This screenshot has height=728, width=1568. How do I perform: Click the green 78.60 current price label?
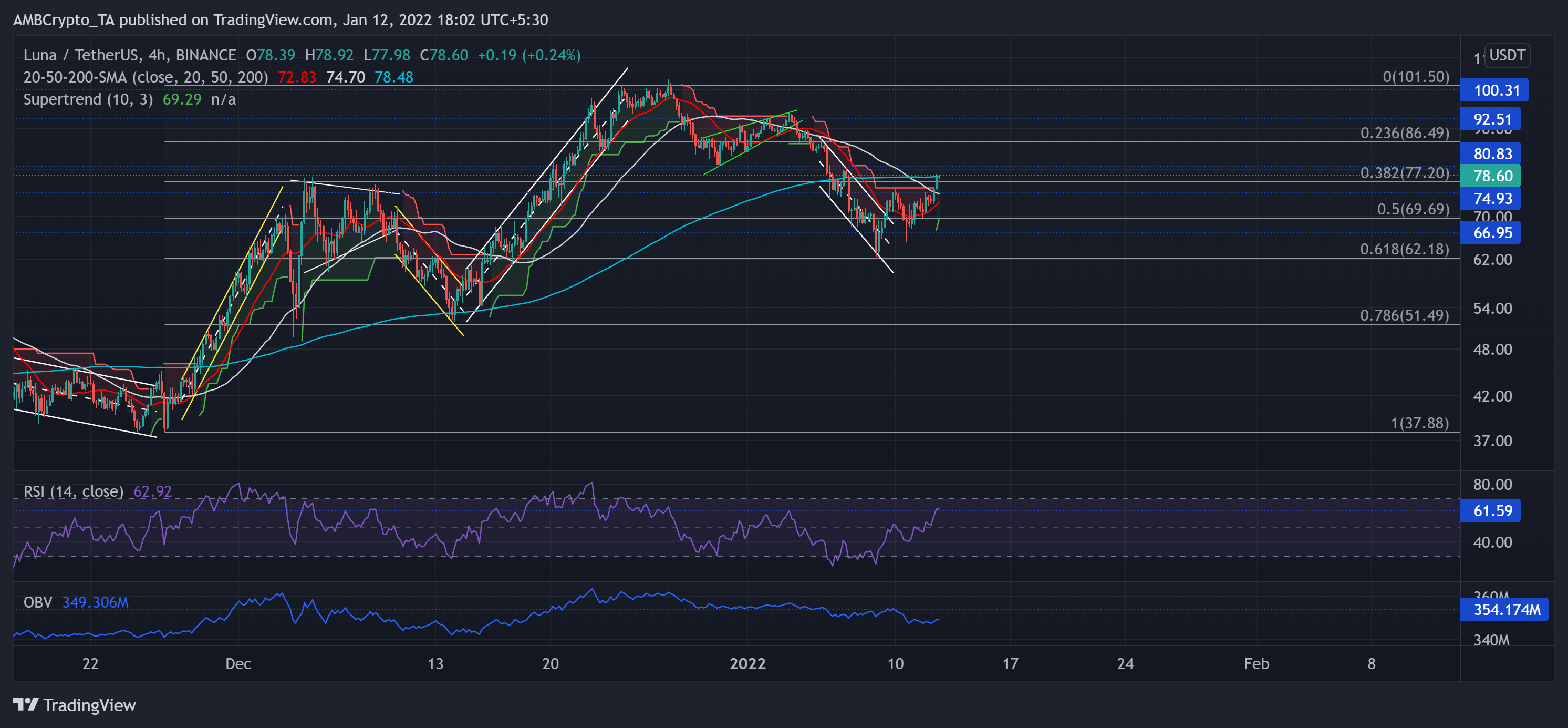(1492, 176)
